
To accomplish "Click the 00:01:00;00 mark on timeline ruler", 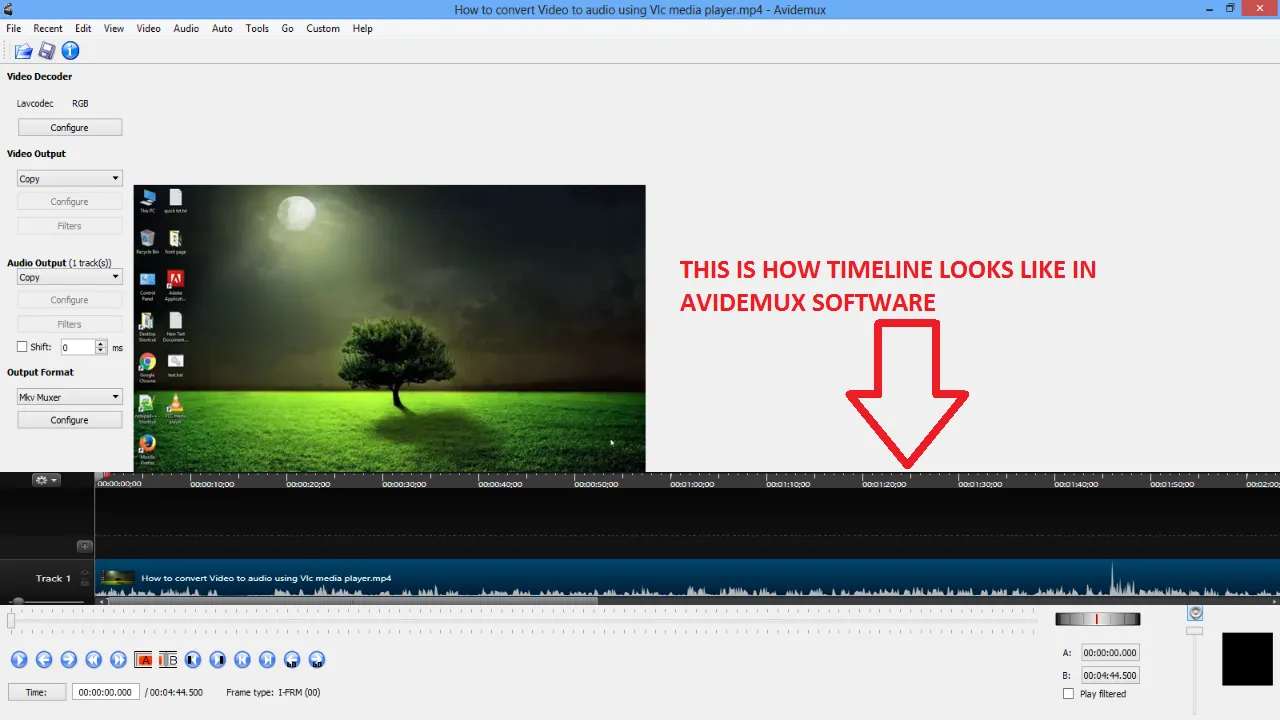I will [690, 484].
